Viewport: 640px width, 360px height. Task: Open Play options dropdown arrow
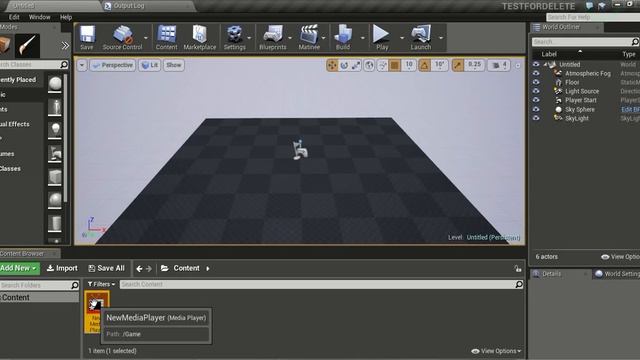402,38
